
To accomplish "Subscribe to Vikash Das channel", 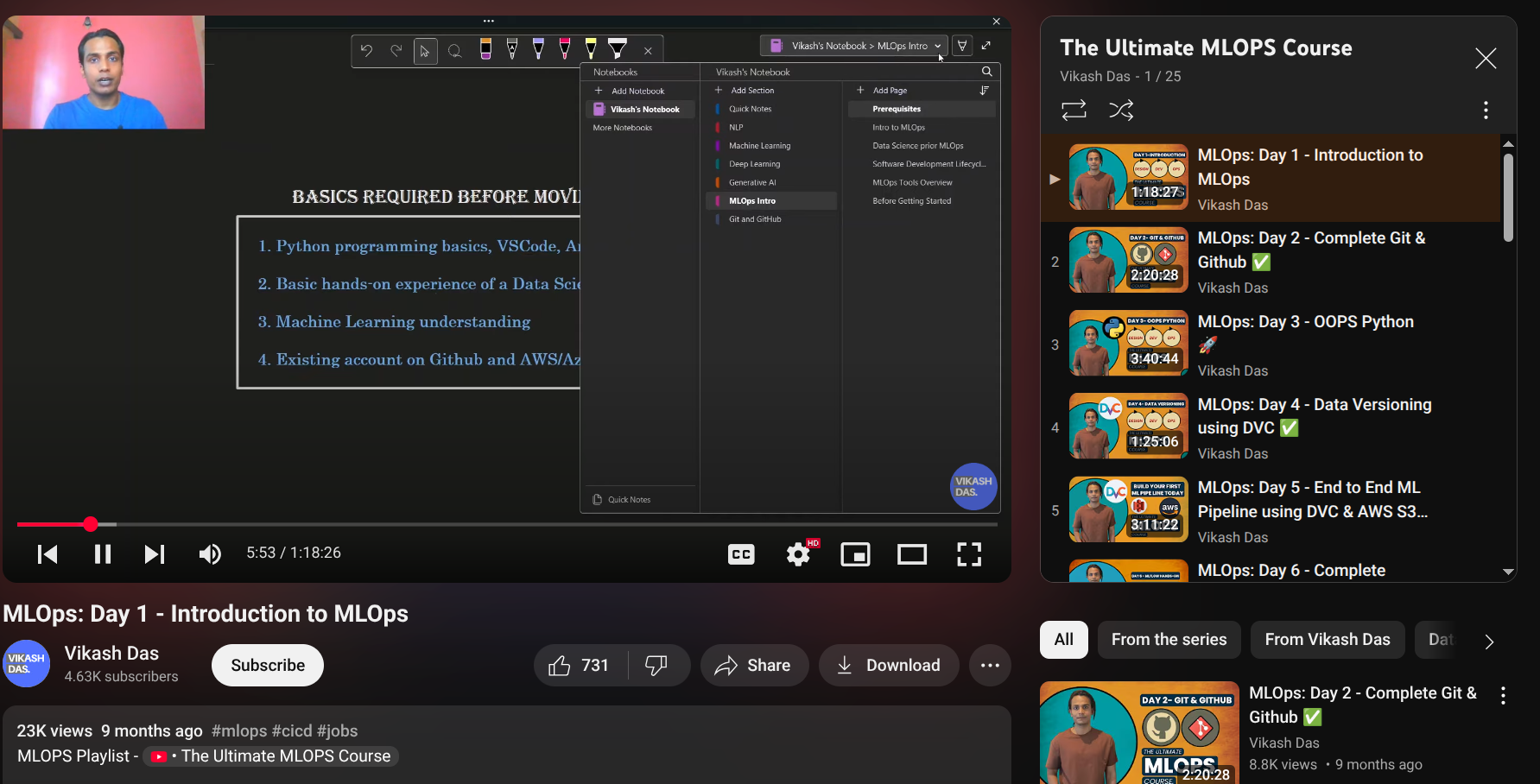I will [x=268, y=666].
